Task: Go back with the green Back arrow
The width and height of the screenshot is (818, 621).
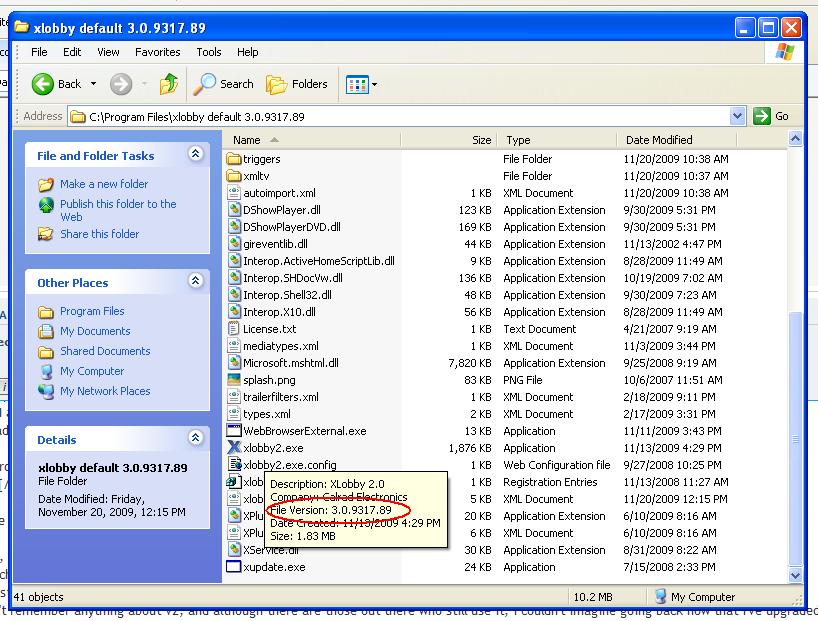Action: point(42,84)
